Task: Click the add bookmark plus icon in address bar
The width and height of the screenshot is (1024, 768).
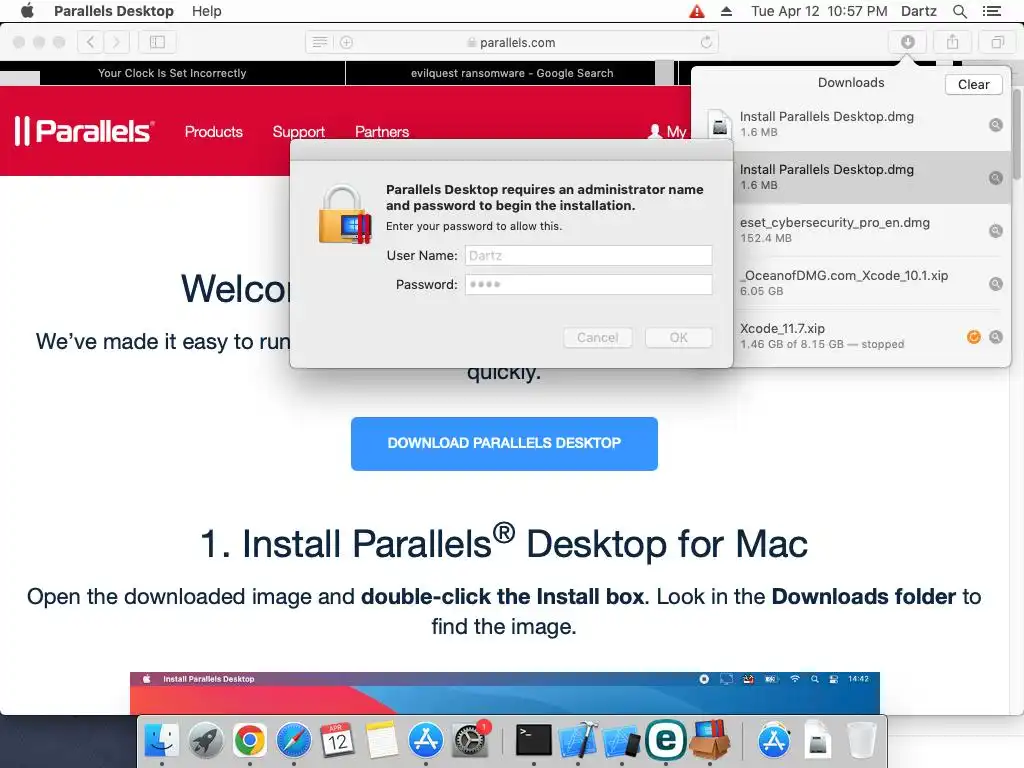Action: coord(346,42)
